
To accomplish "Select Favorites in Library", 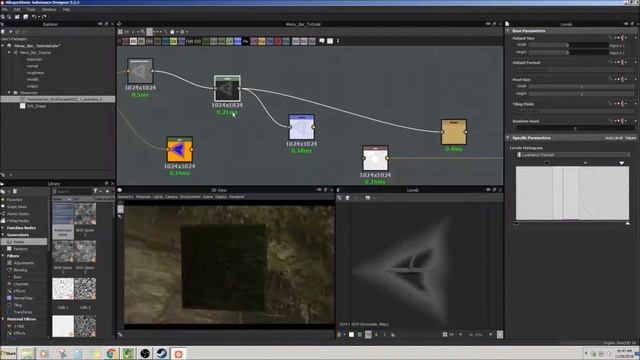I will point(15,200).
